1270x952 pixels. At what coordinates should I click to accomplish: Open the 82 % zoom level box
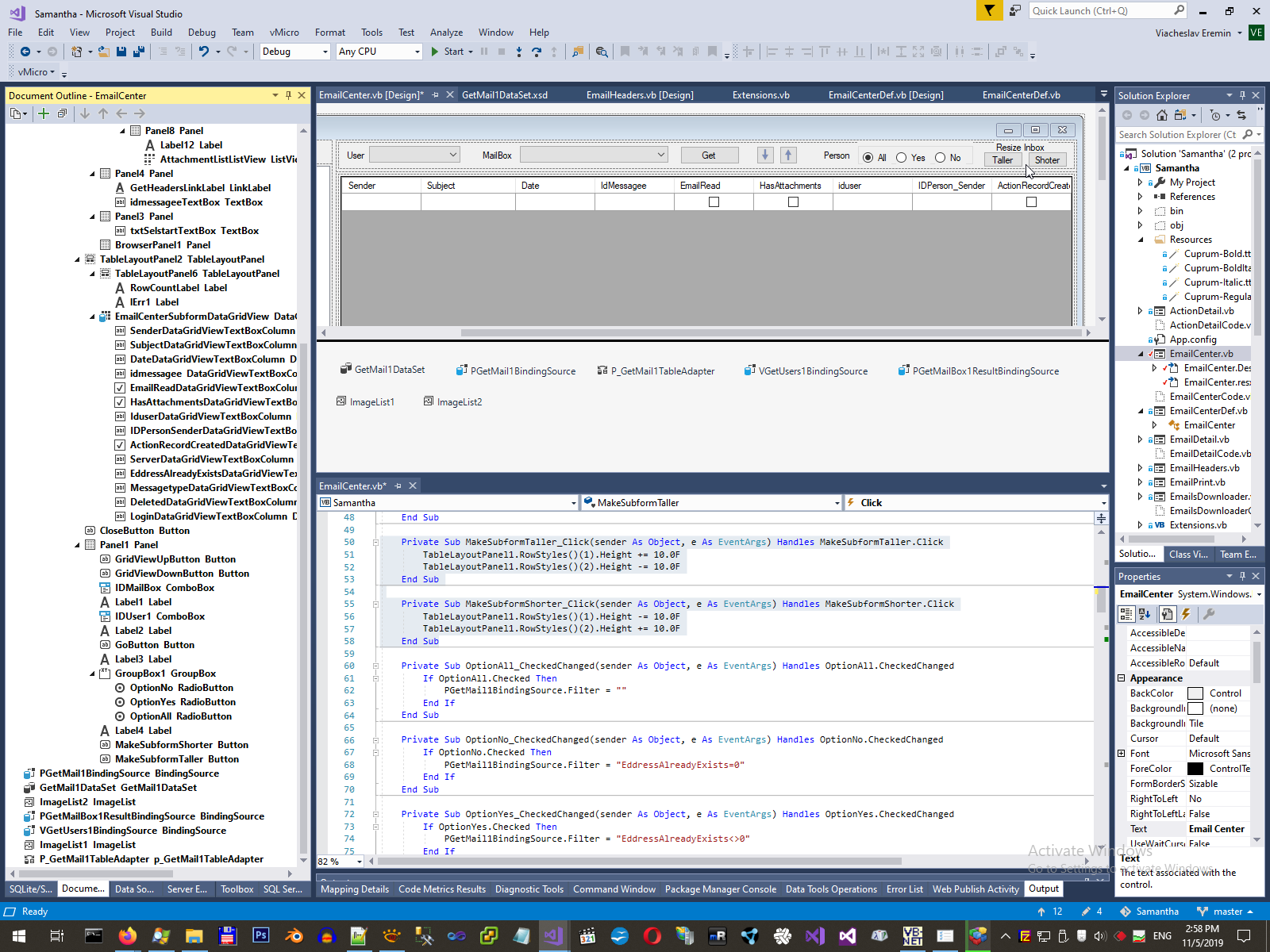pyautogui.click(x=341, y=862)
